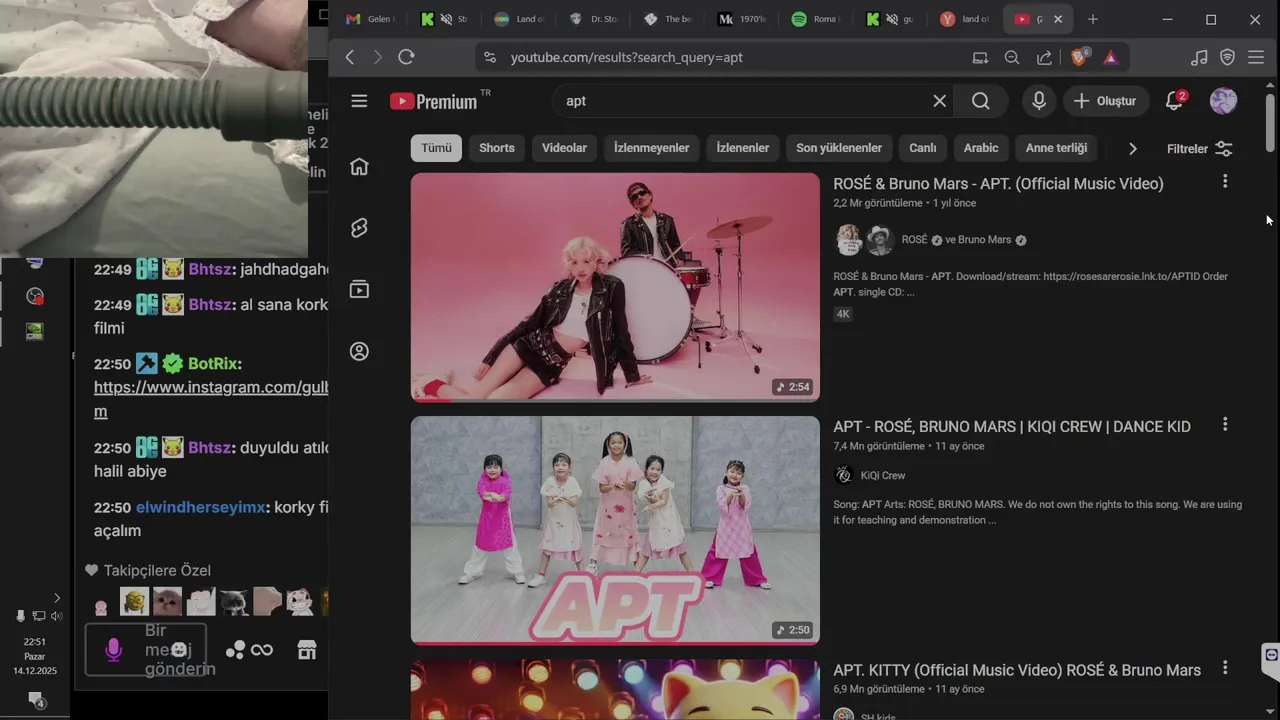The height and width of the screenshot is (720, 1280).
Task: Open ROSÉ & Bruno Mars - APT. title link
Action: (998, 183)
